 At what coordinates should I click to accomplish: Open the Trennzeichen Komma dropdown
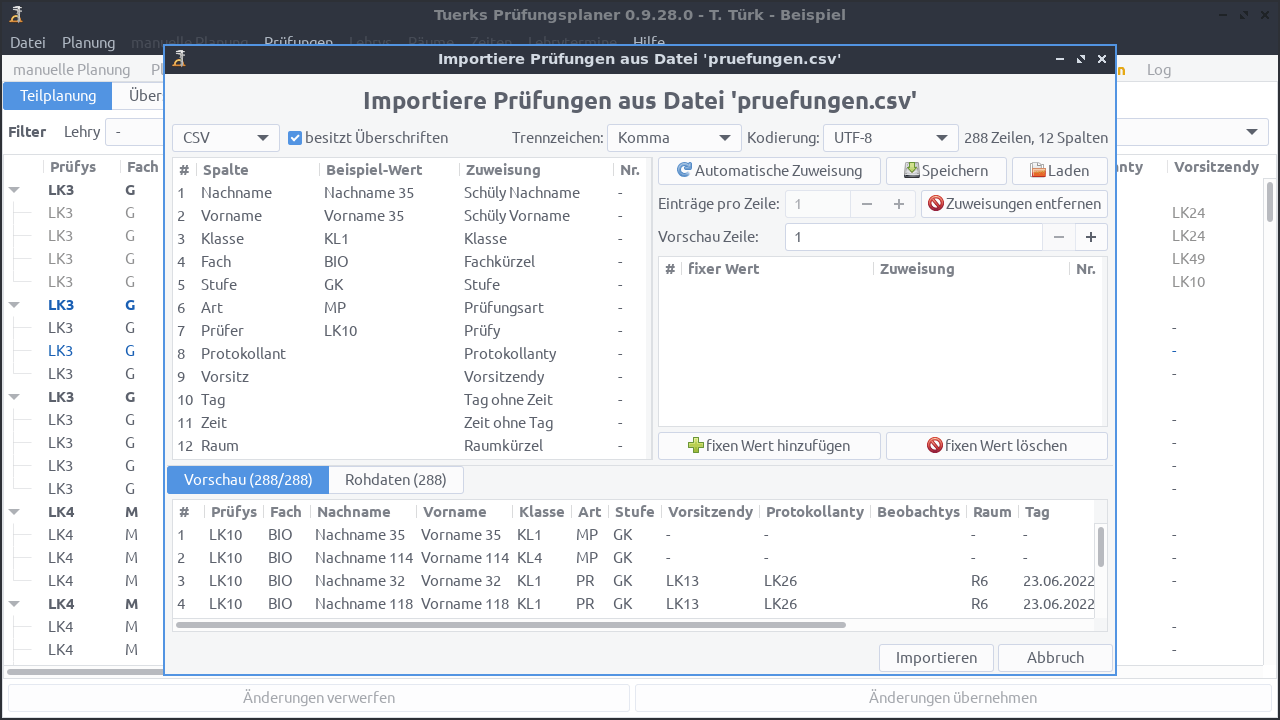(x=673, y=138)
